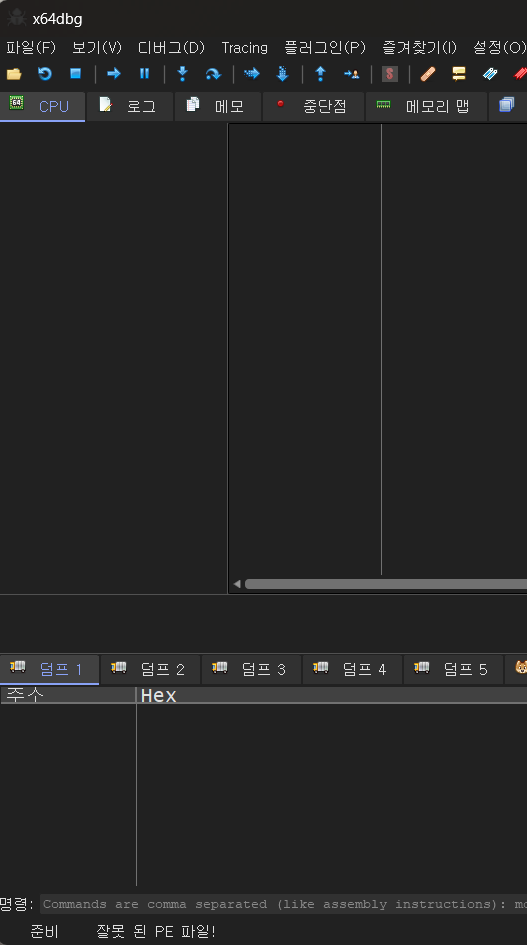Switch to the 메모 tab
The height and width of the screenshot is (945, 527).
tap(218, 106)
